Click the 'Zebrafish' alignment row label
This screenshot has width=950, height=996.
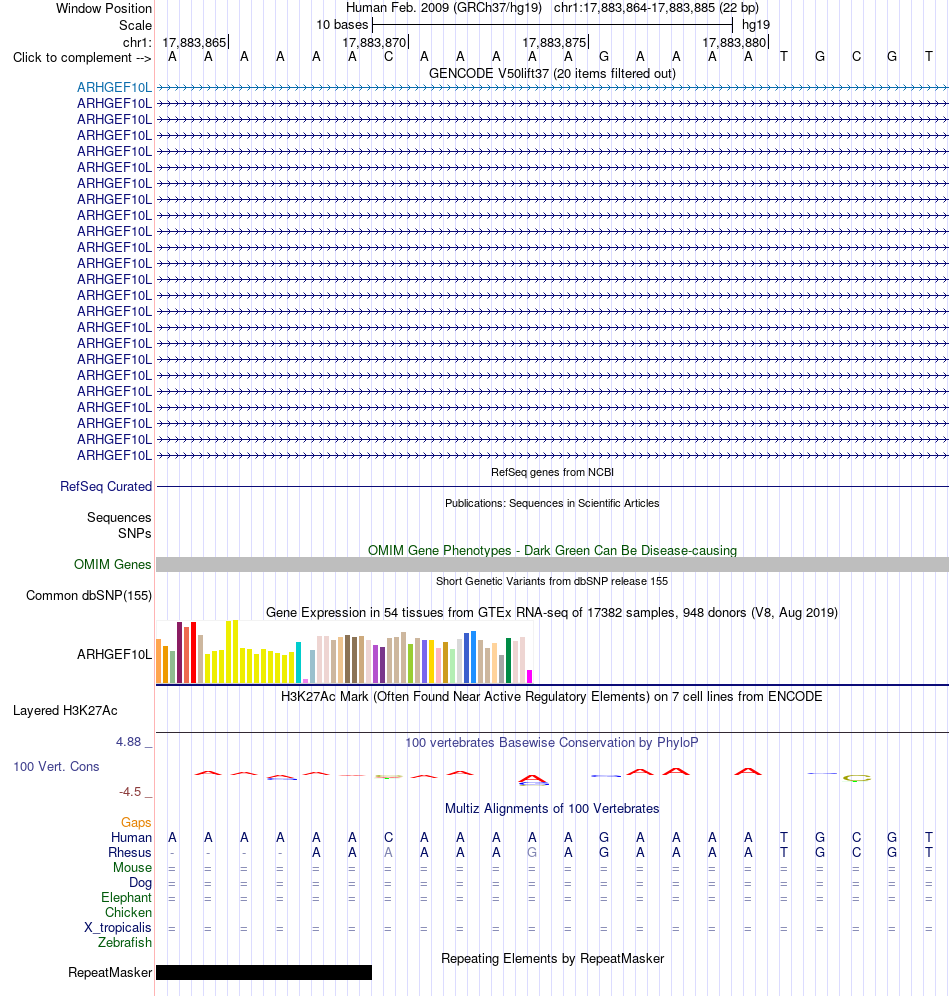pyautogui.click(x=125, y=943)
